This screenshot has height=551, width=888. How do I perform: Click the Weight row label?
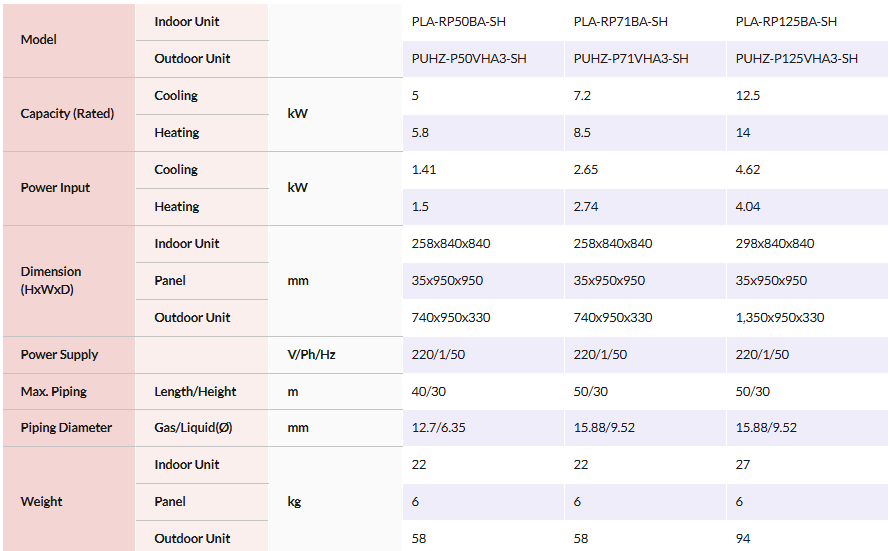41,502
